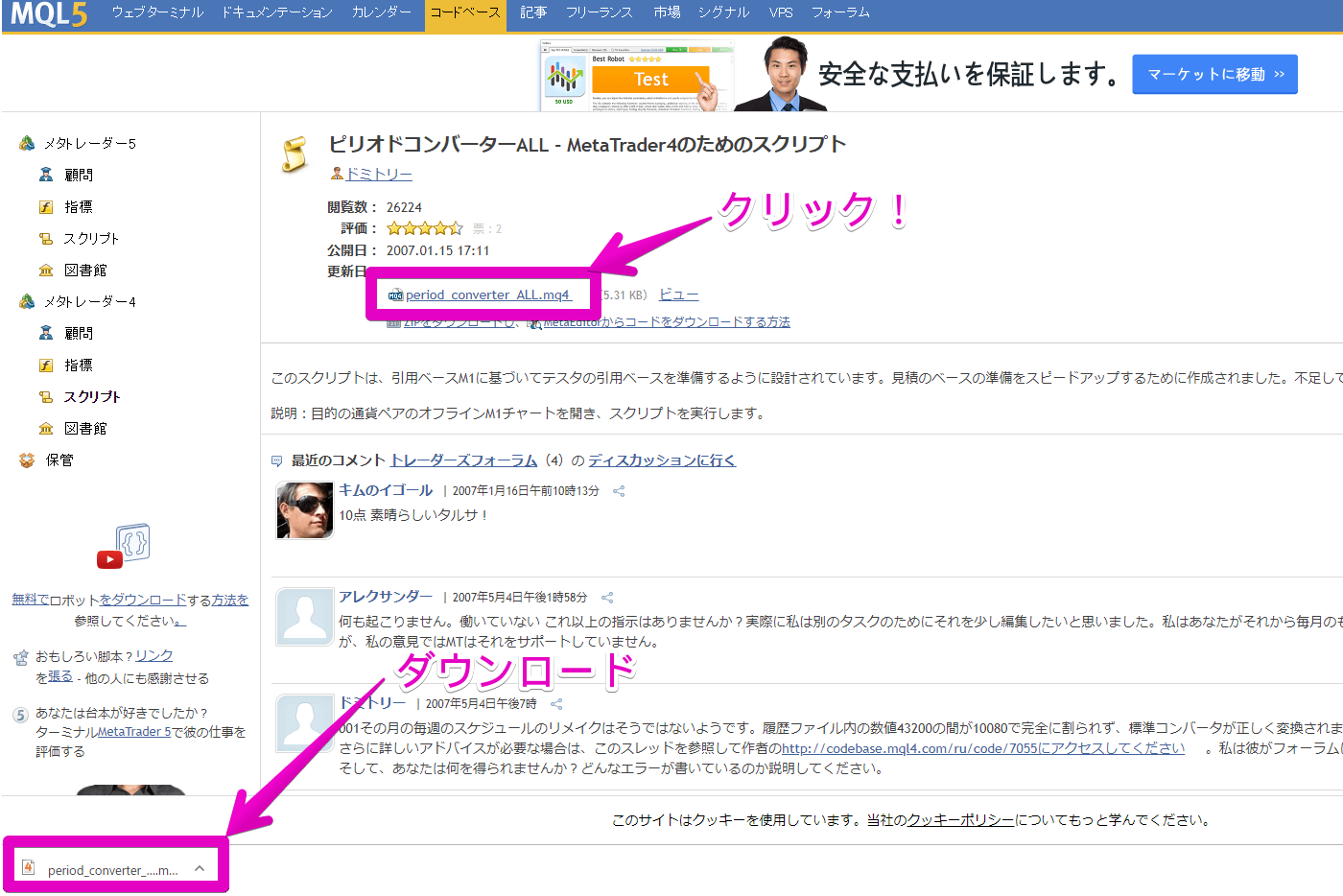Expand download item options chevron

click(200, 868)
